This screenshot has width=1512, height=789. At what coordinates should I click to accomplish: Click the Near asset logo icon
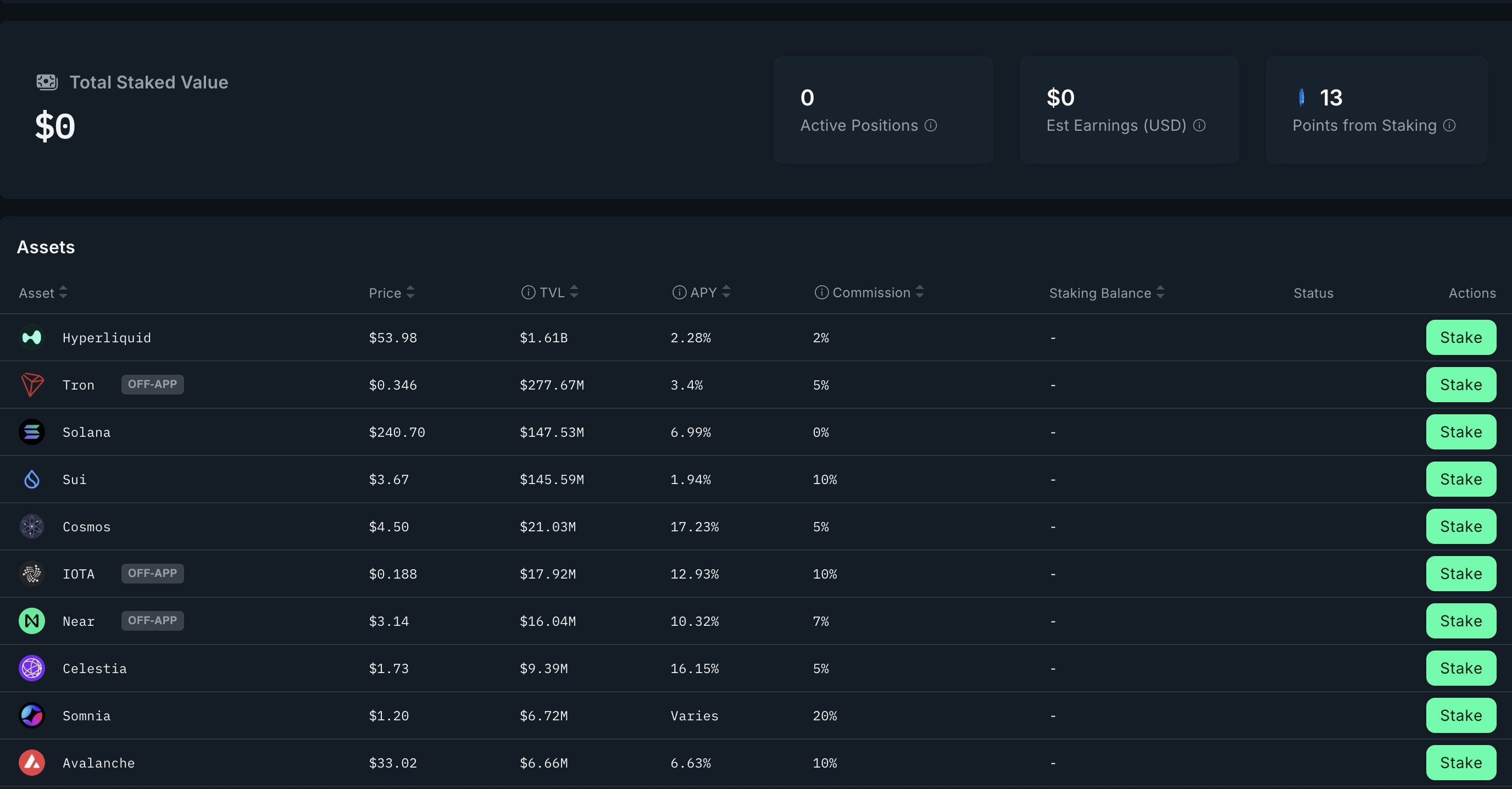tap(32, 621)
